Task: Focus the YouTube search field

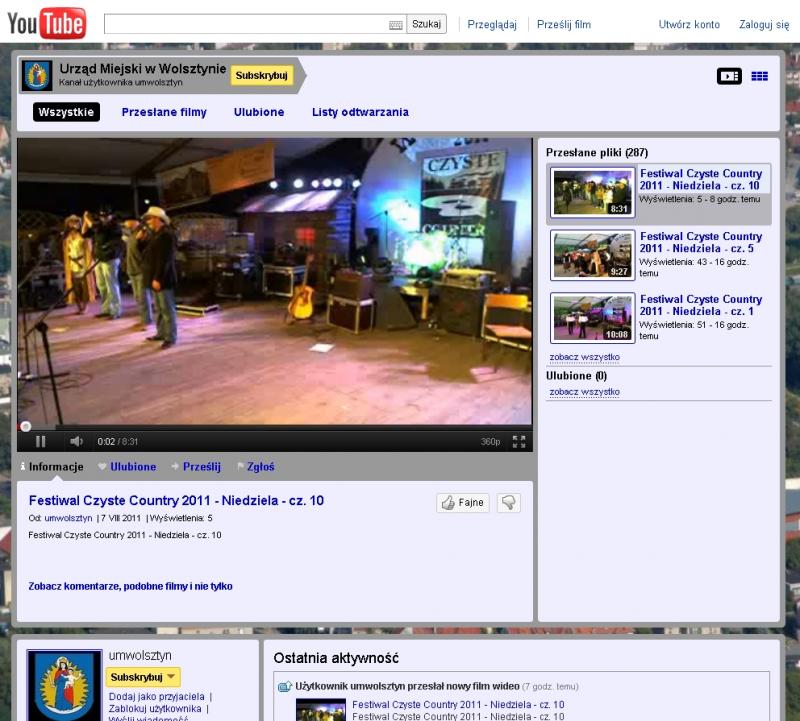Action: [255, 24]
